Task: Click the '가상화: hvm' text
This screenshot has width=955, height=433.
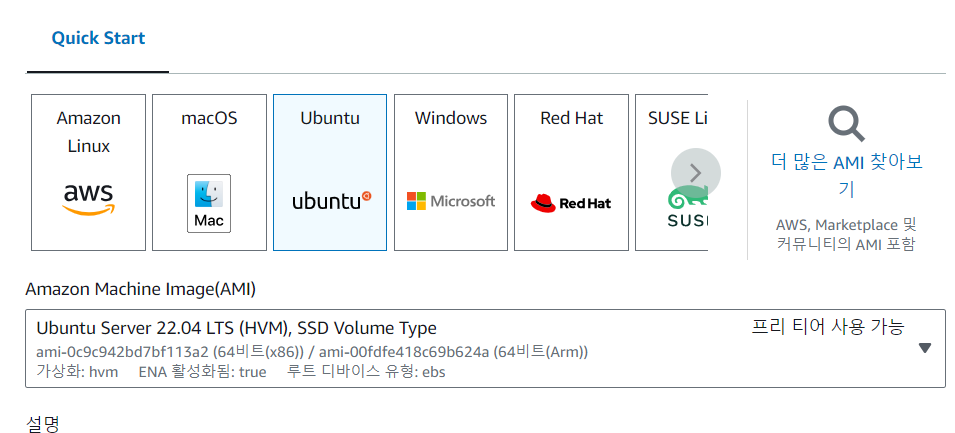Action: (77, 371)
